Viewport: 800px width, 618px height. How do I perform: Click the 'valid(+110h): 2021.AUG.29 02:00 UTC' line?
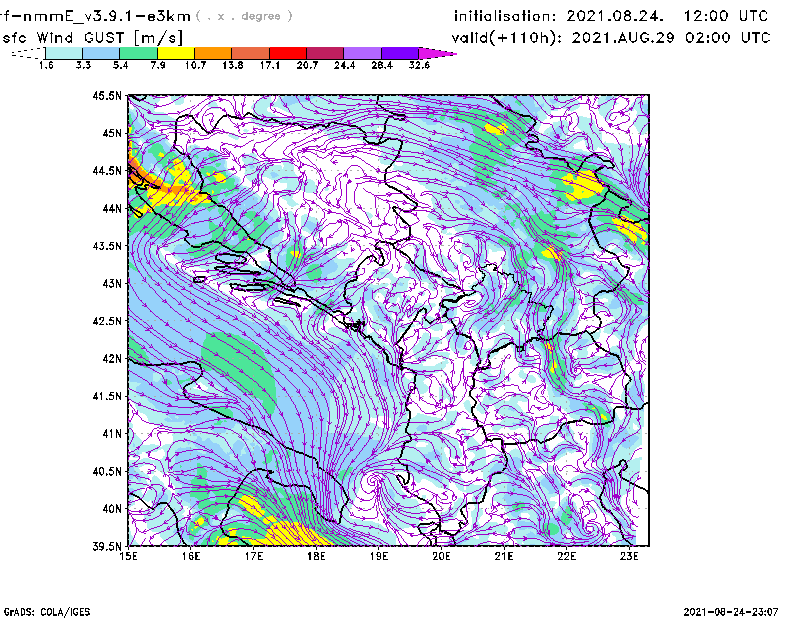611,38
